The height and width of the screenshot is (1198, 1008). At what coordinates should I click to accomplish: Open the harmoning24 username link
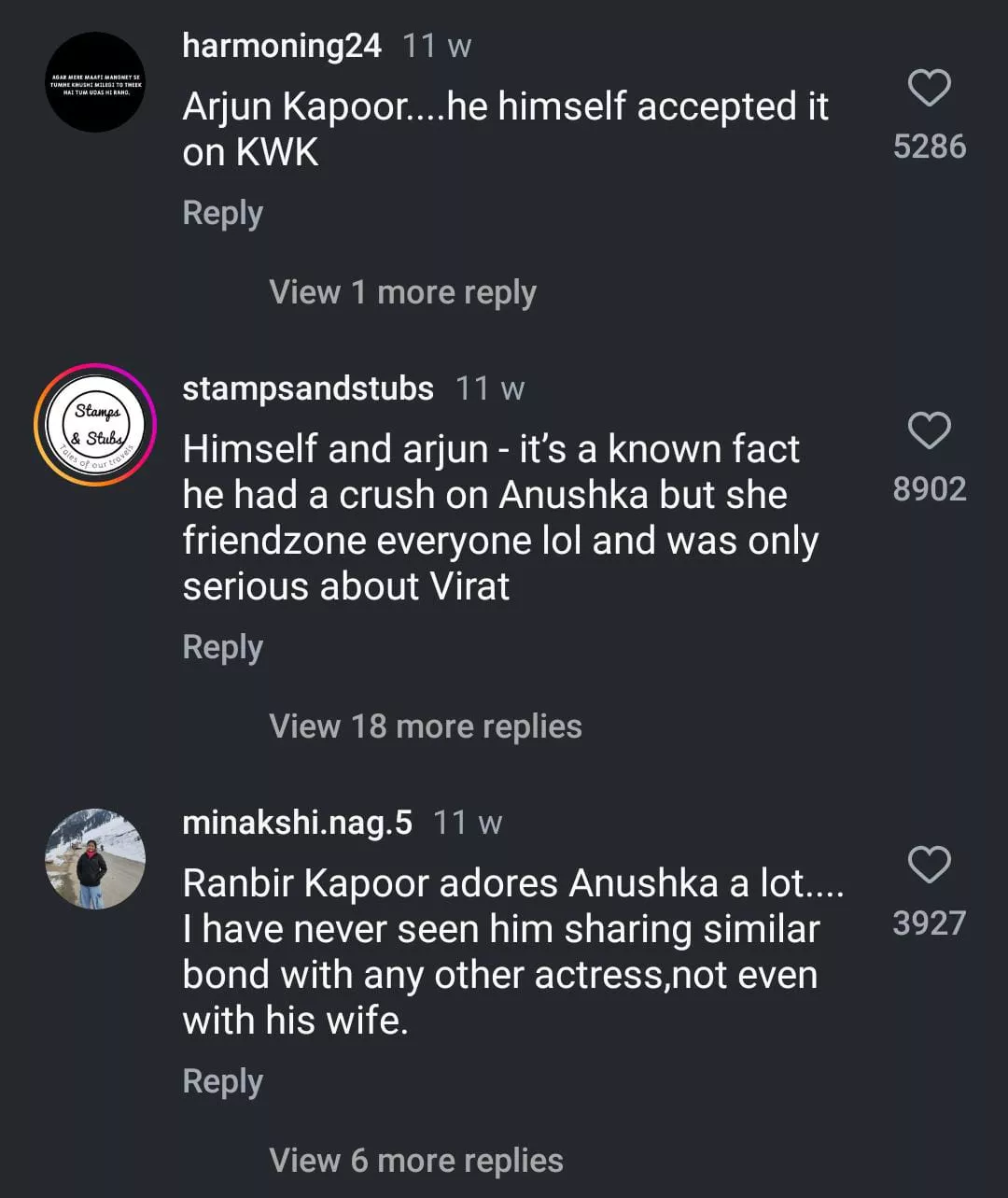pyautogui.click(x=282, y=45)
